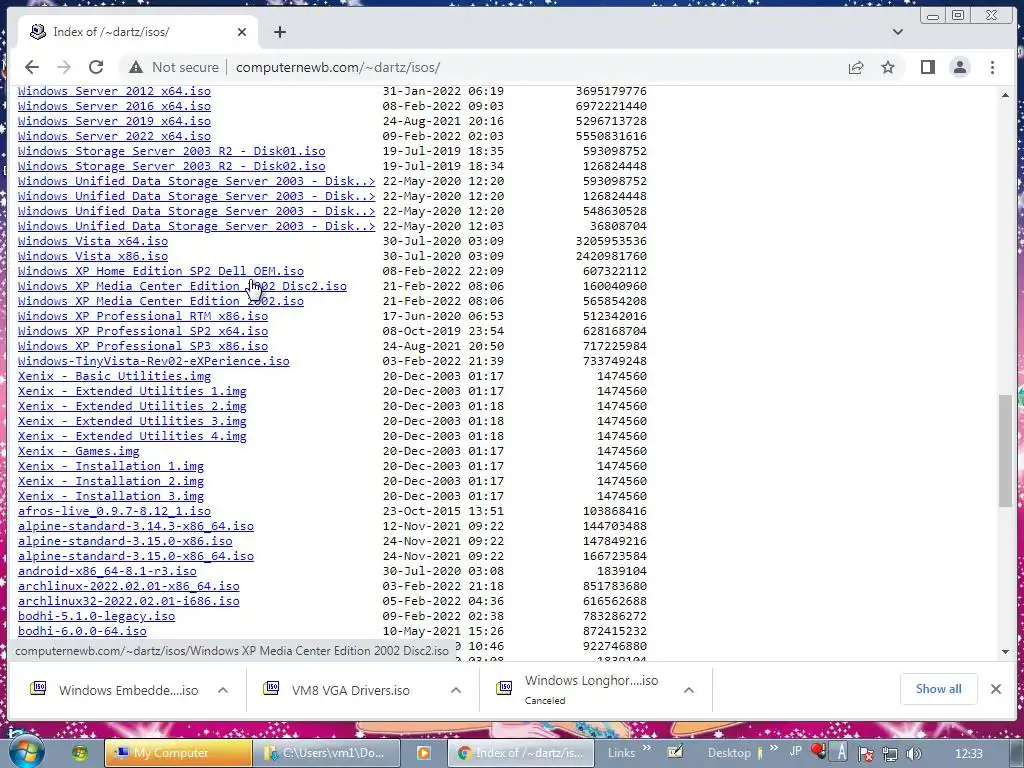The image size is (1024, 768).
Task: Open a new tab with plus button
Action: coord(280,32)
